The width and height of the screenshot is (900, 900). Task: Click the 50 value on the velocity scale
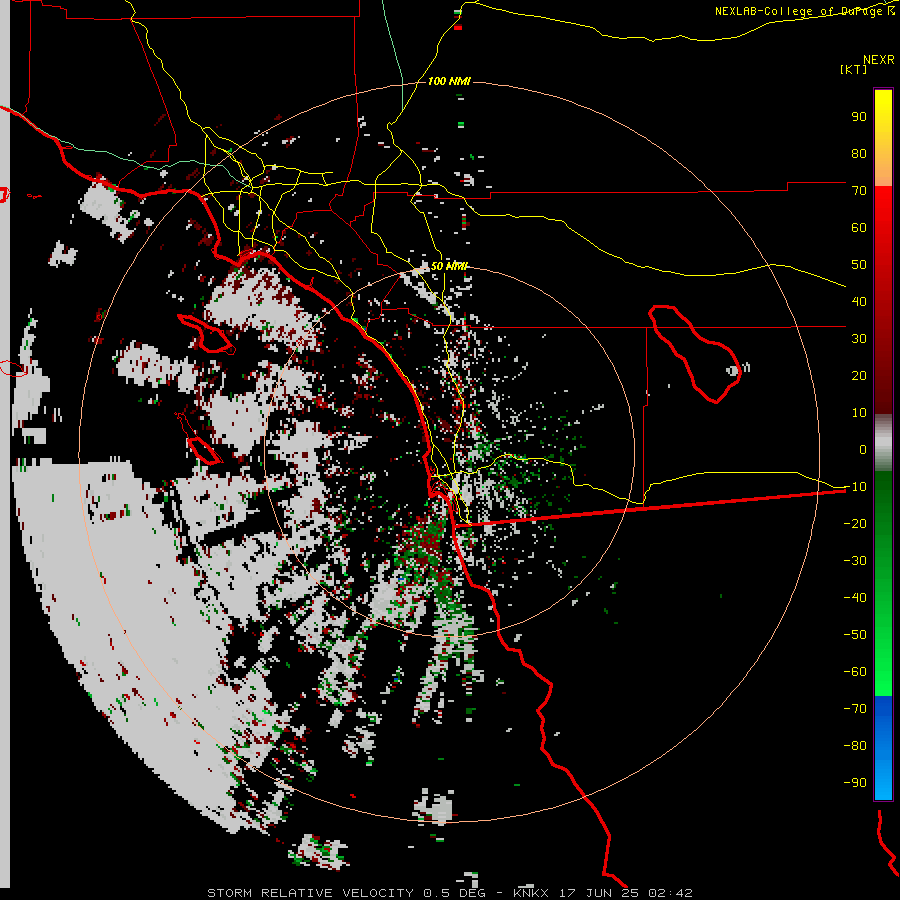(x=859, y=265)
